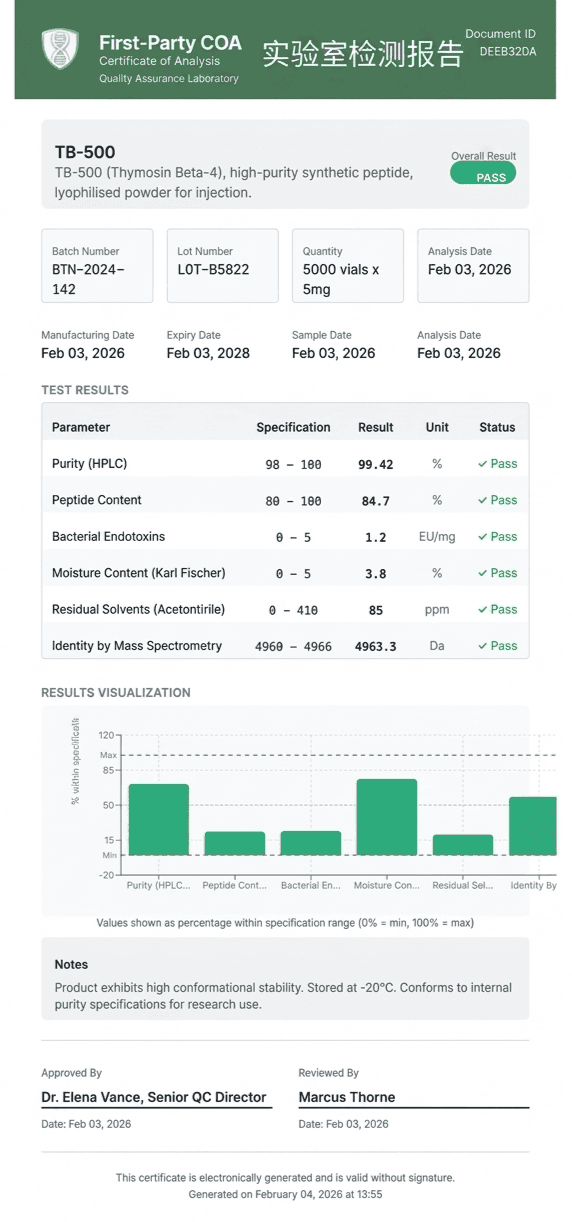The width and height of the screenshot is (572, 1222).
Task: Click the DNA shield logo icon
Action: click(x=59, y=49)
